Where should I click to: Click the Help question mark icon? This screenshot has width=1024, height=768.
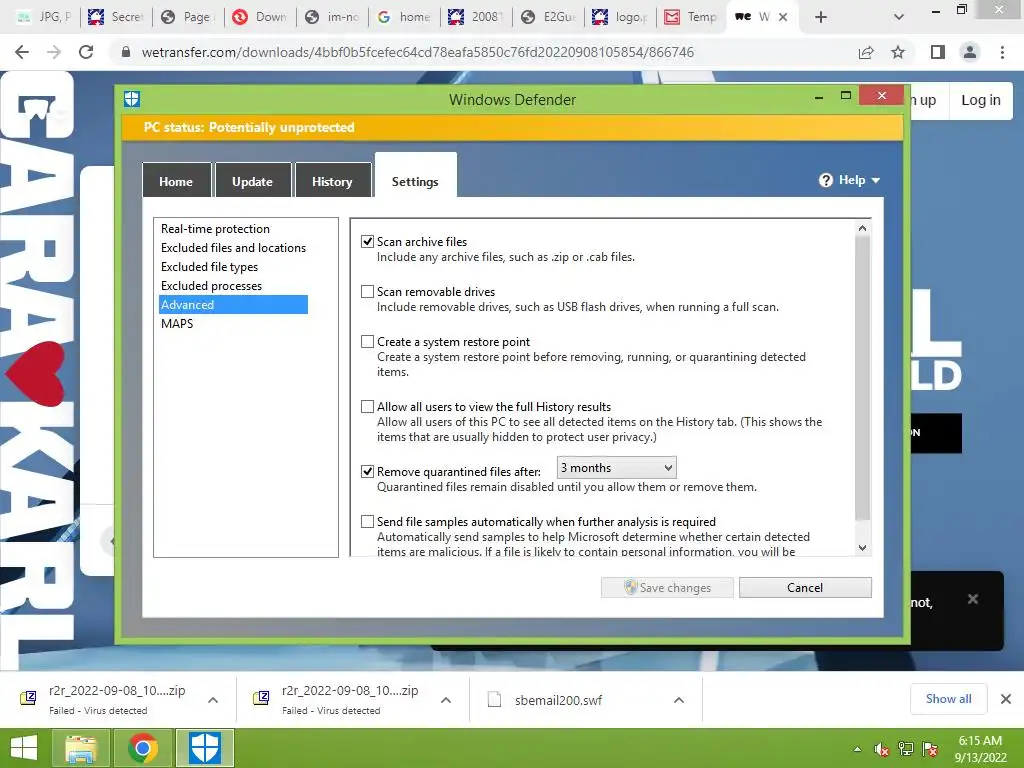tap(826, 180)
